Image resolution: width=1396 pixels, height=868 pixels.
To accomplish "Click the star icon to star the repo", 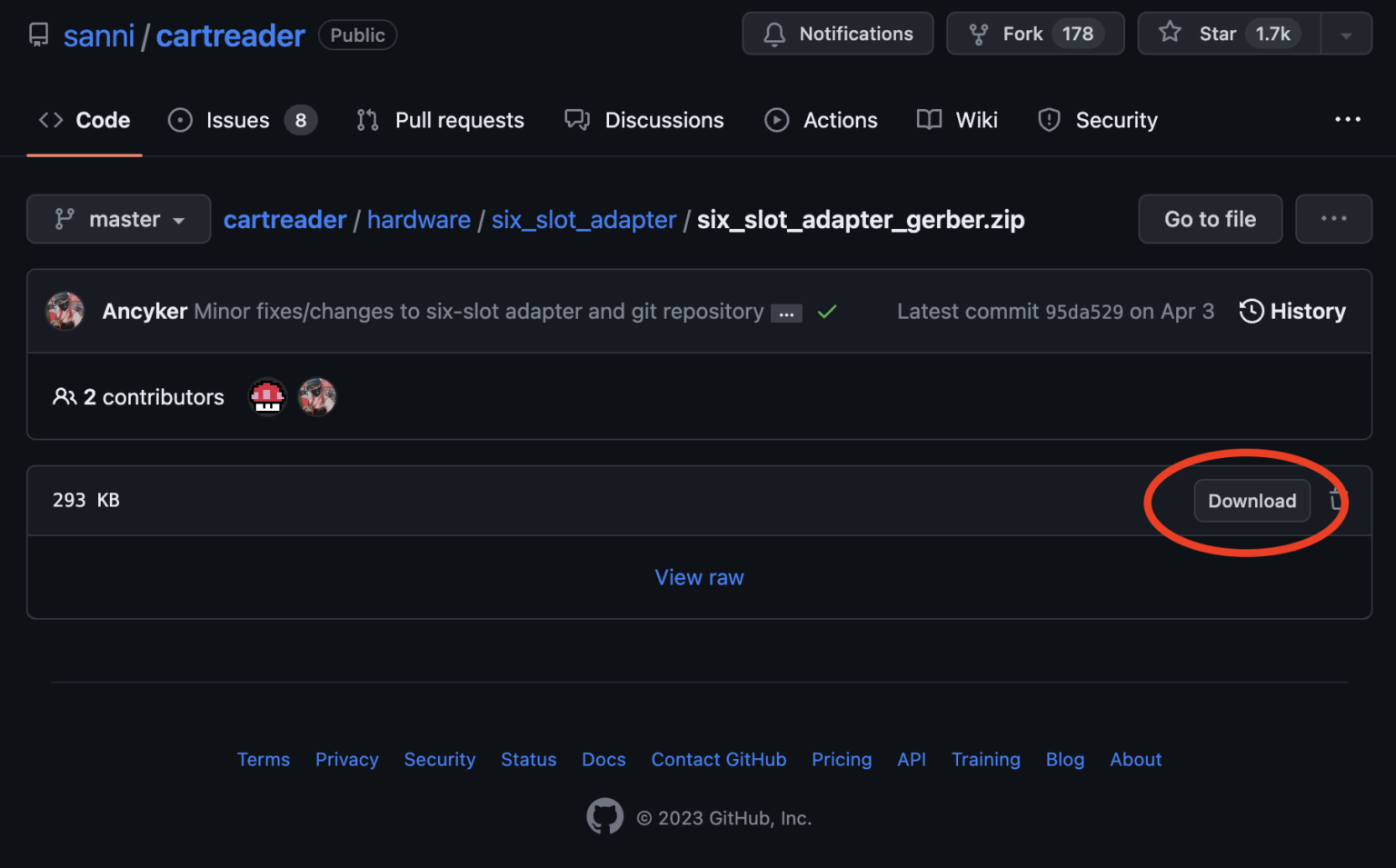I will (1169, 33).
